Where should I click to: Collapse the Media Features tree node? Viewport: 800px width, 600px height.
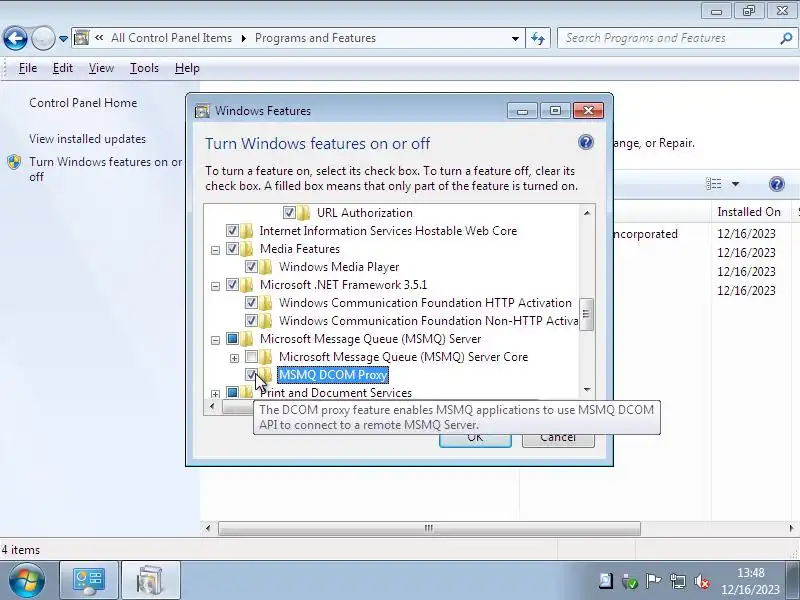(215, 250)
